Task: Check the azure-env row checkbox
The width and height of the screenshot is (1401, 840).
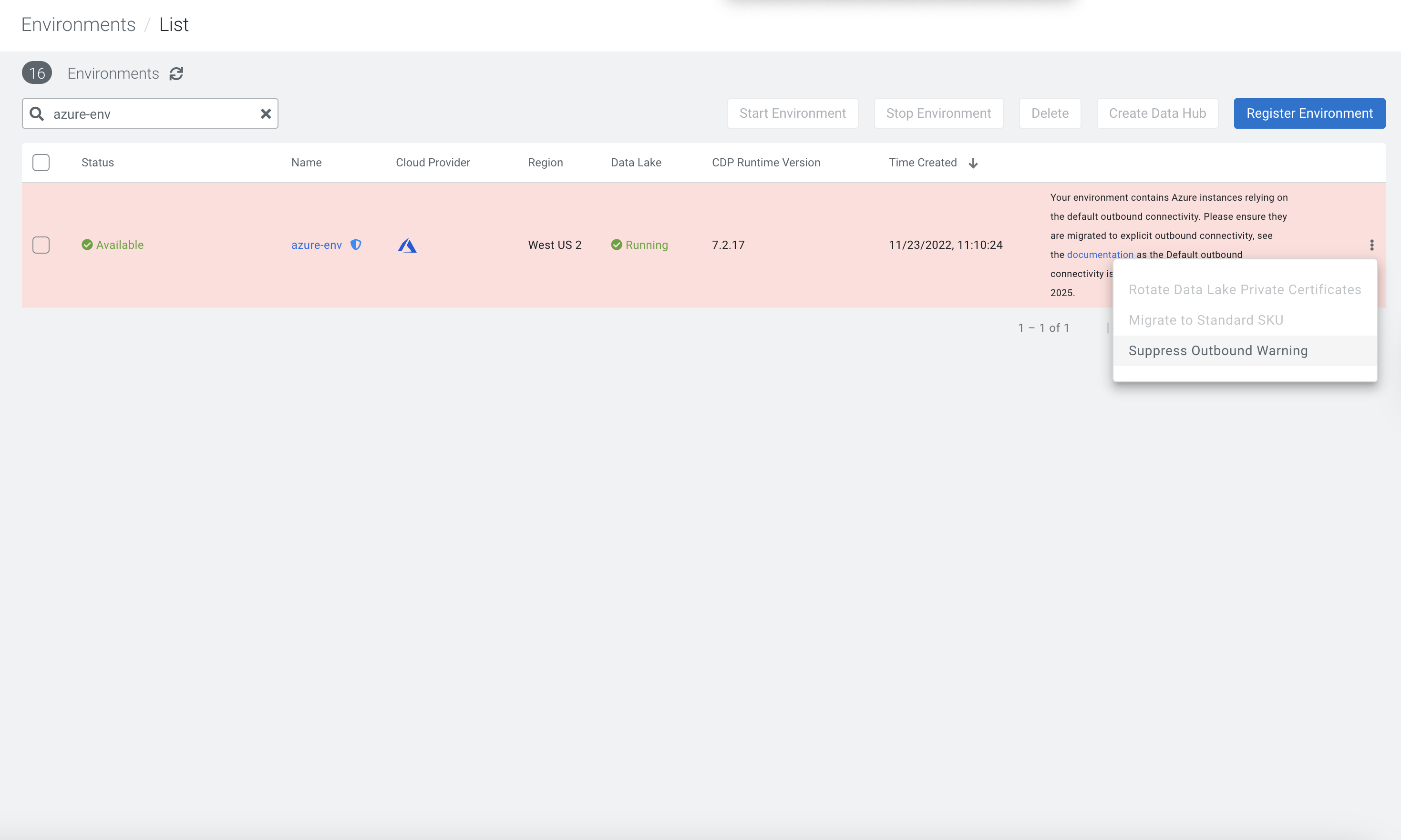Action: coord(41,245)
